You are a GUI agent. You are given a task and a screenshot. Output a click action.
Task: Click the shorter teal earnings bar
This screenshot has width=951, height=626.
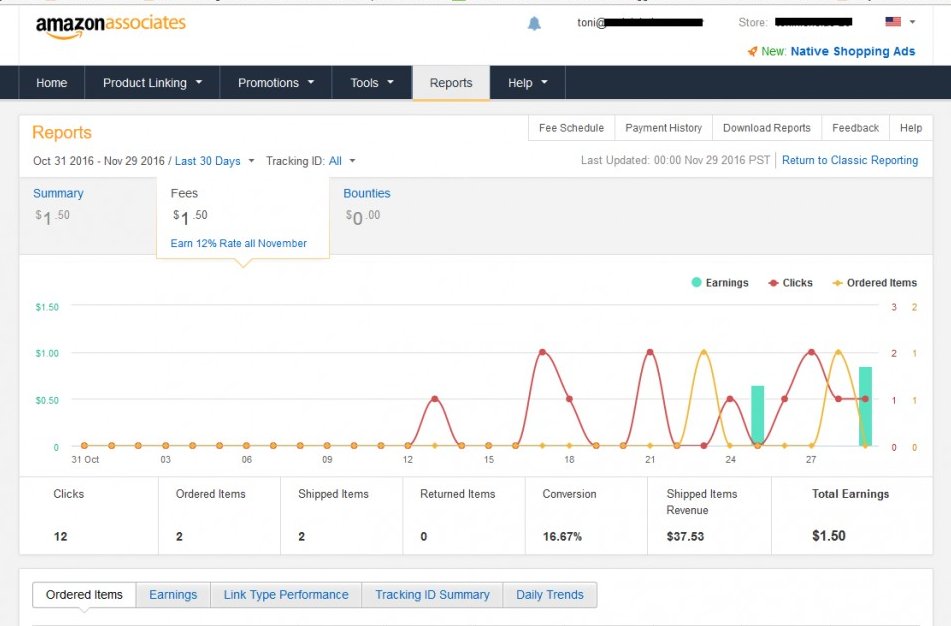point(758,415)
